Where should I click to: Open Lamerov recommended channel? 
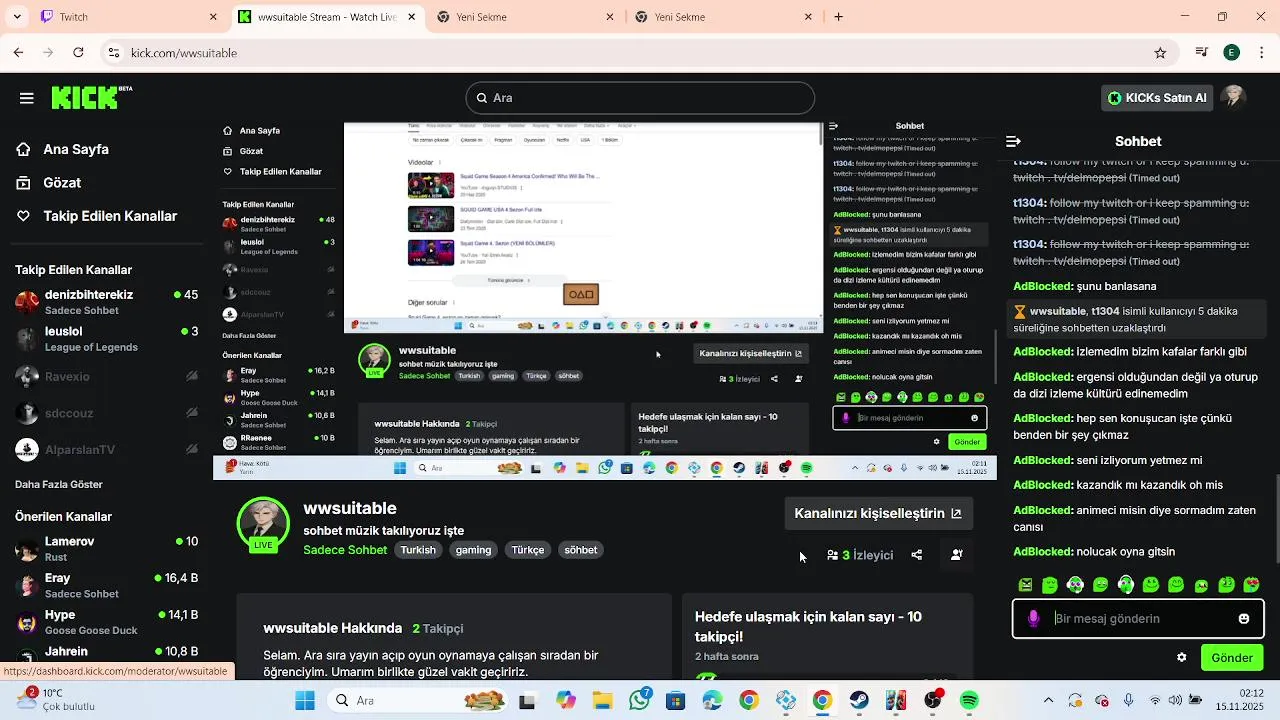point(106,549)
